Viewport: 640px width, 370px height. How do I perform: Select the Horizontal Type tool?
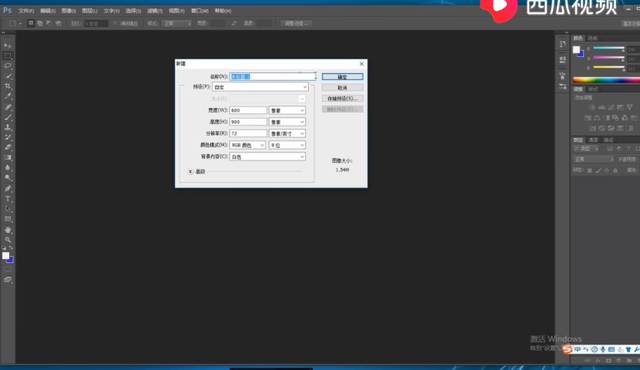(8, 199)
